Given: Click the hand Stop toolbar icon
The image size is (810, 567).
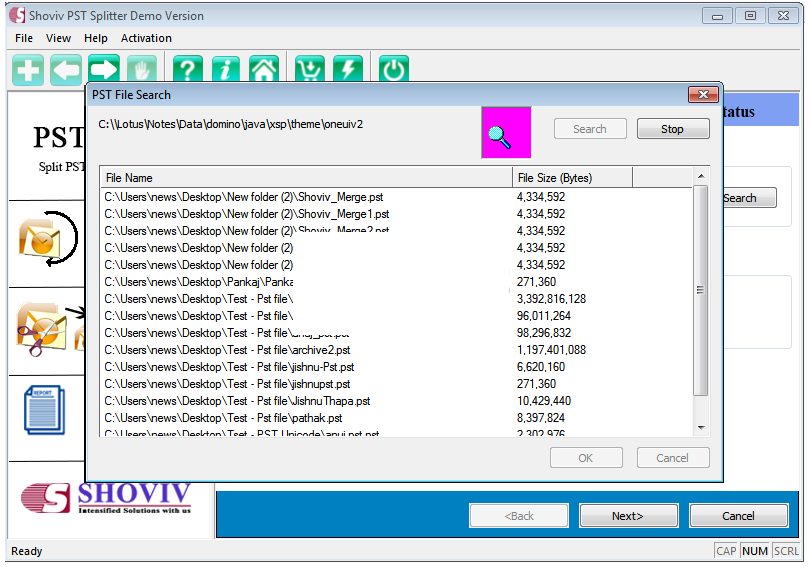Looking at the screenshot, I should click(142, 69).
